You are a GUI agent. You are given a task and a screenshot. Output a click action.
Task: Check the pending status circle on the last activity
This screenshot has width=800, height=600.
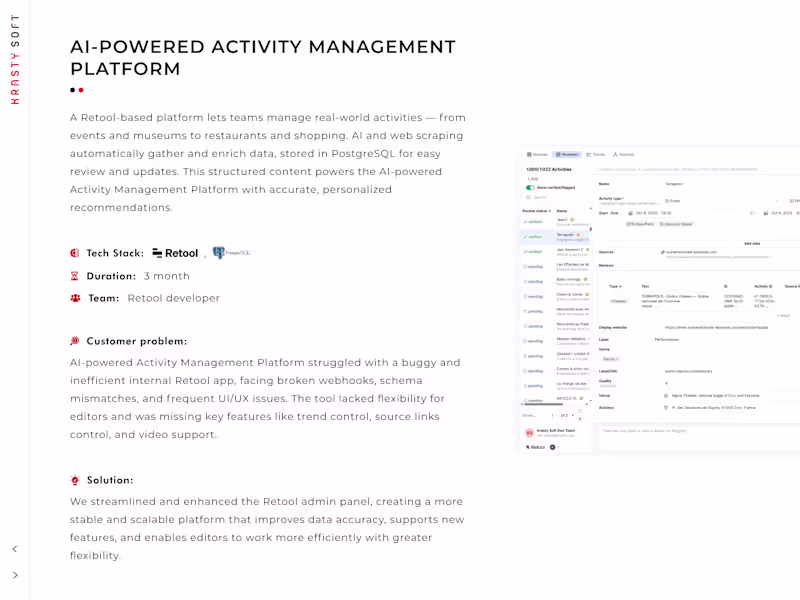pos(525,401)
